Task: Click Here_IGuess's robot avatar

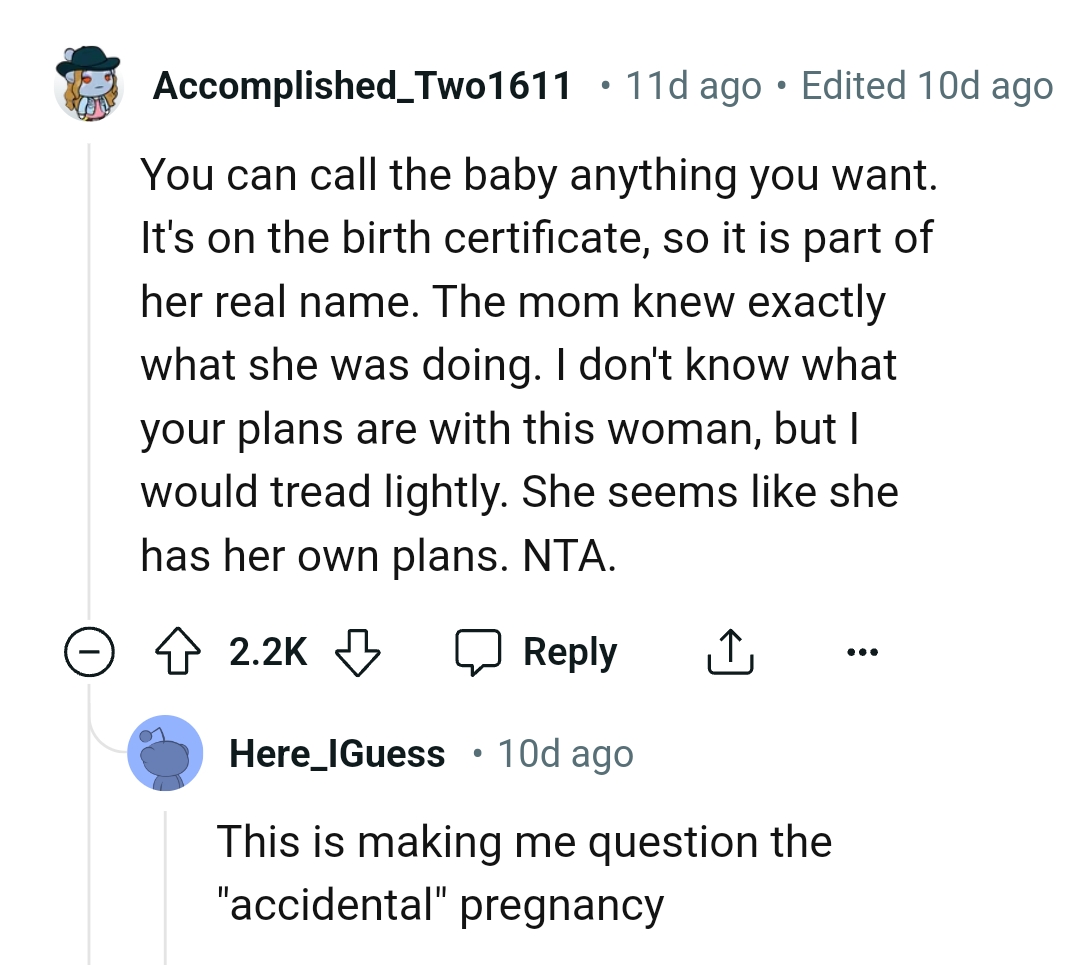Action: pos(166,753)
